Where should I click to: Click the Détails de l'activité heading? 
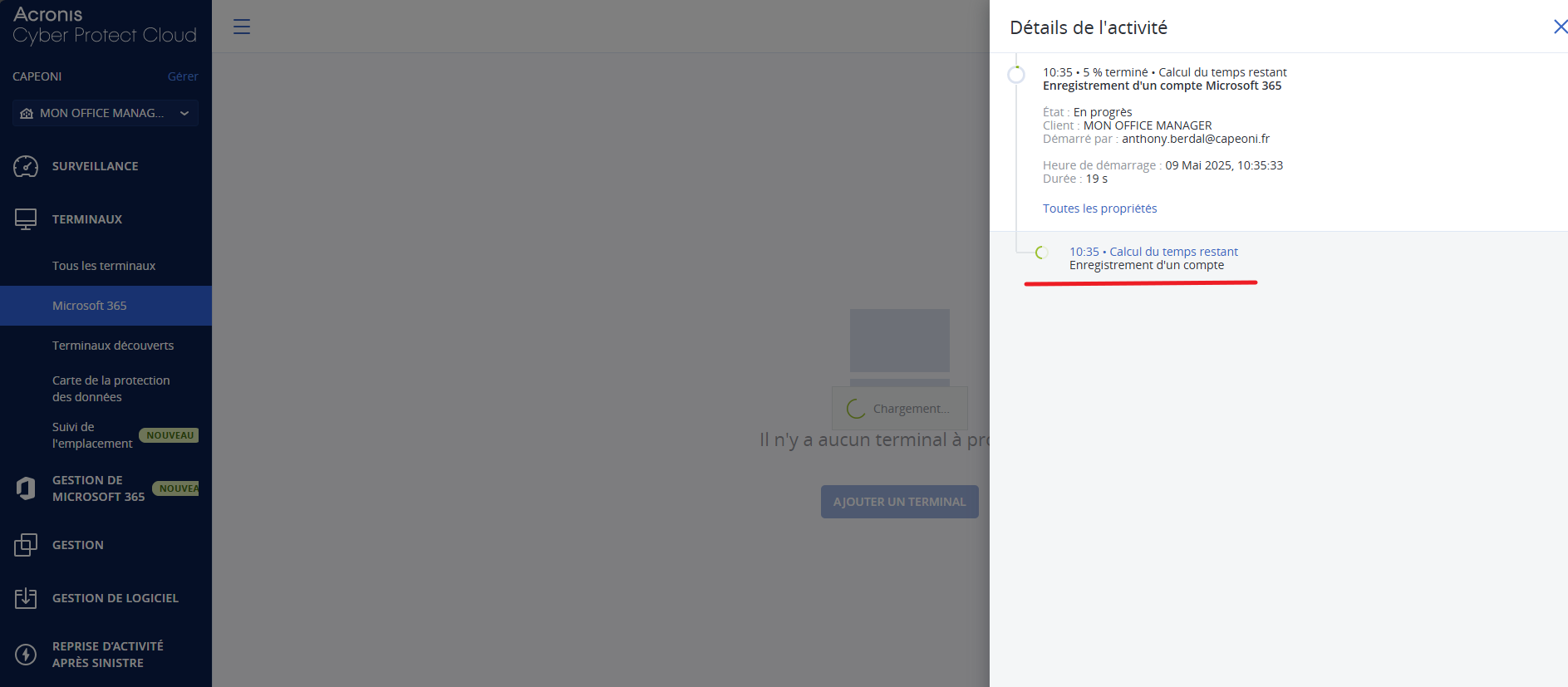(1089, 27)
